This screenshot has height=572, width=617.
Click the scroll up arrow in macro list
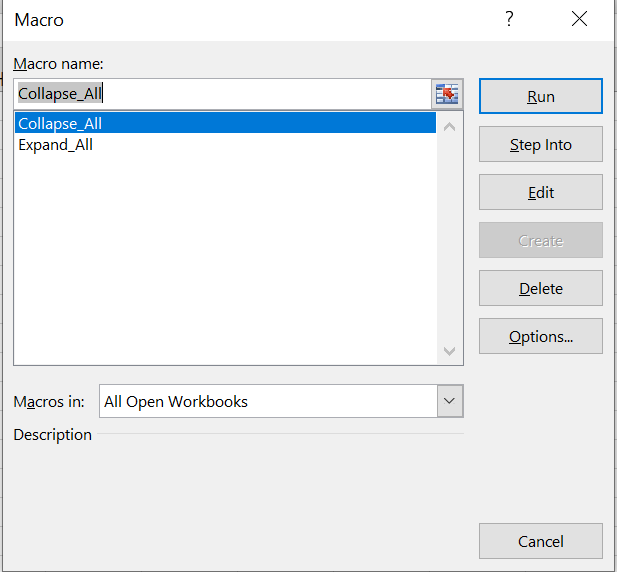[x=449, y=126]
